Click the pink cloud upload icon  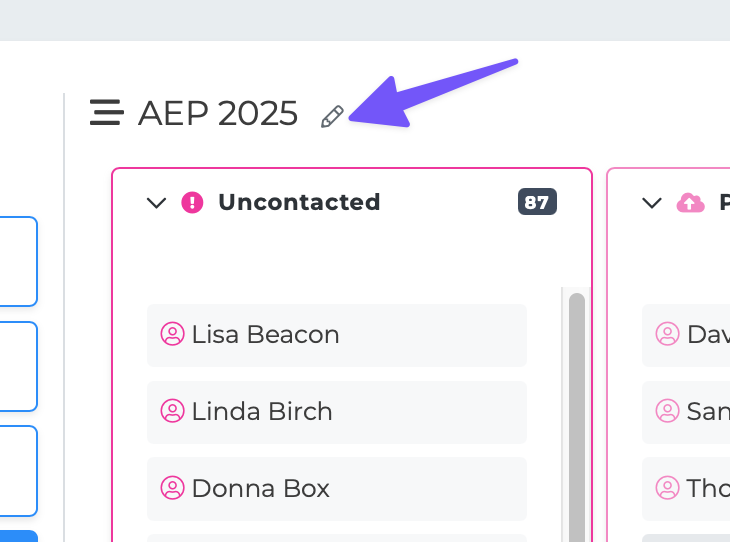(x=691, y=203)
